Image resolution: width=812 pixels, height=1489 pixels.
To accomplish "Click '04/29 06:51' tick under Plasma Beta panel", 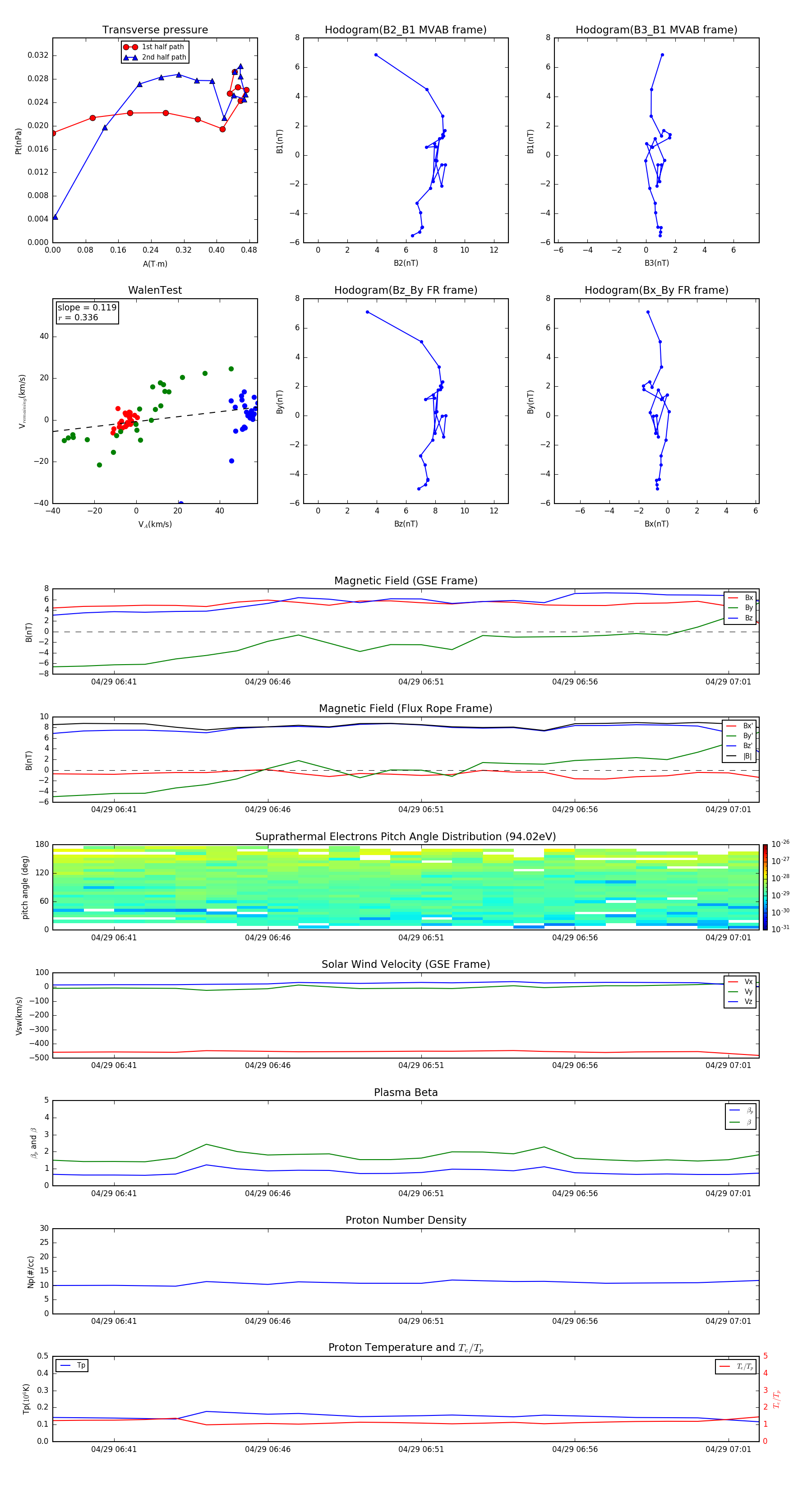I will coord(421,1193).
